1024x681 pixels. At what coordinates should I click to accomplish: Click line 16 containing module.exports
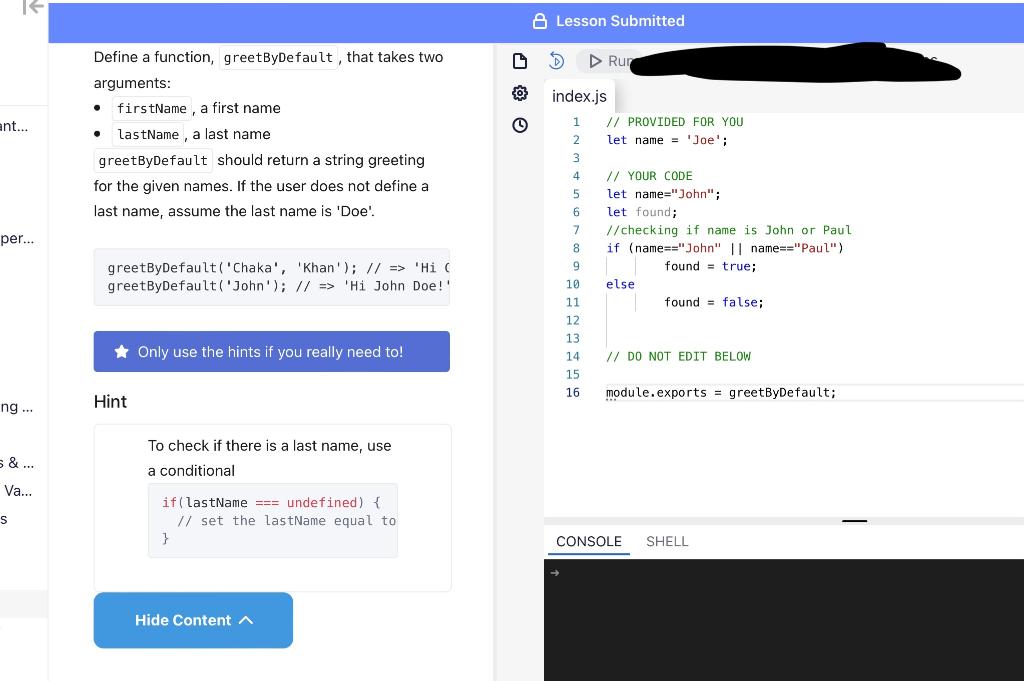coord(720,392)
